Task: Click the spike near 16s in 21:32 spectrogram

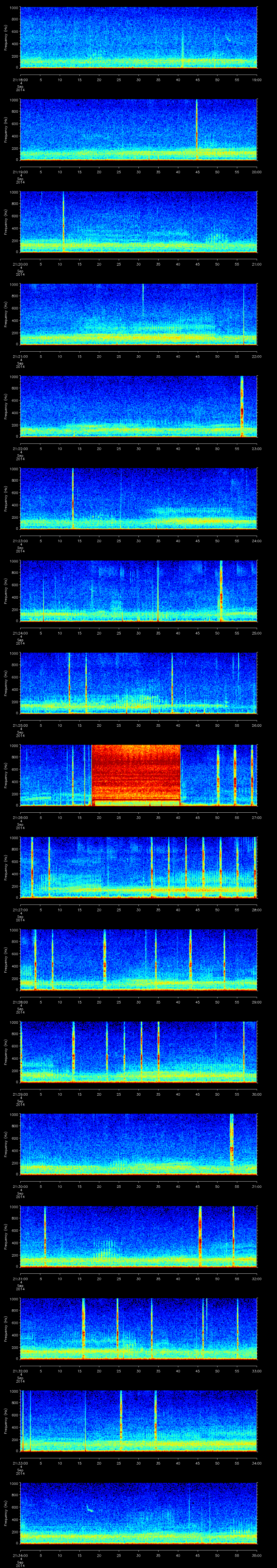Action: (83, 1327)
